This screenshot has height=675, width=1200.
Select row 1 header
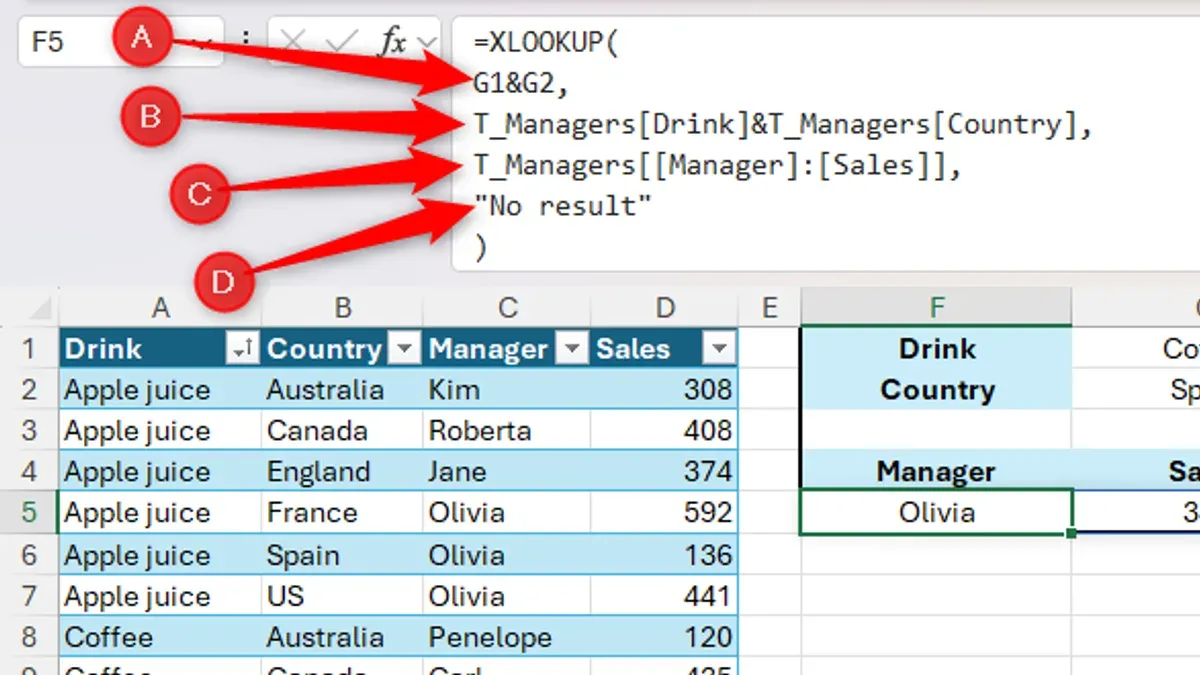pos(29,349)
